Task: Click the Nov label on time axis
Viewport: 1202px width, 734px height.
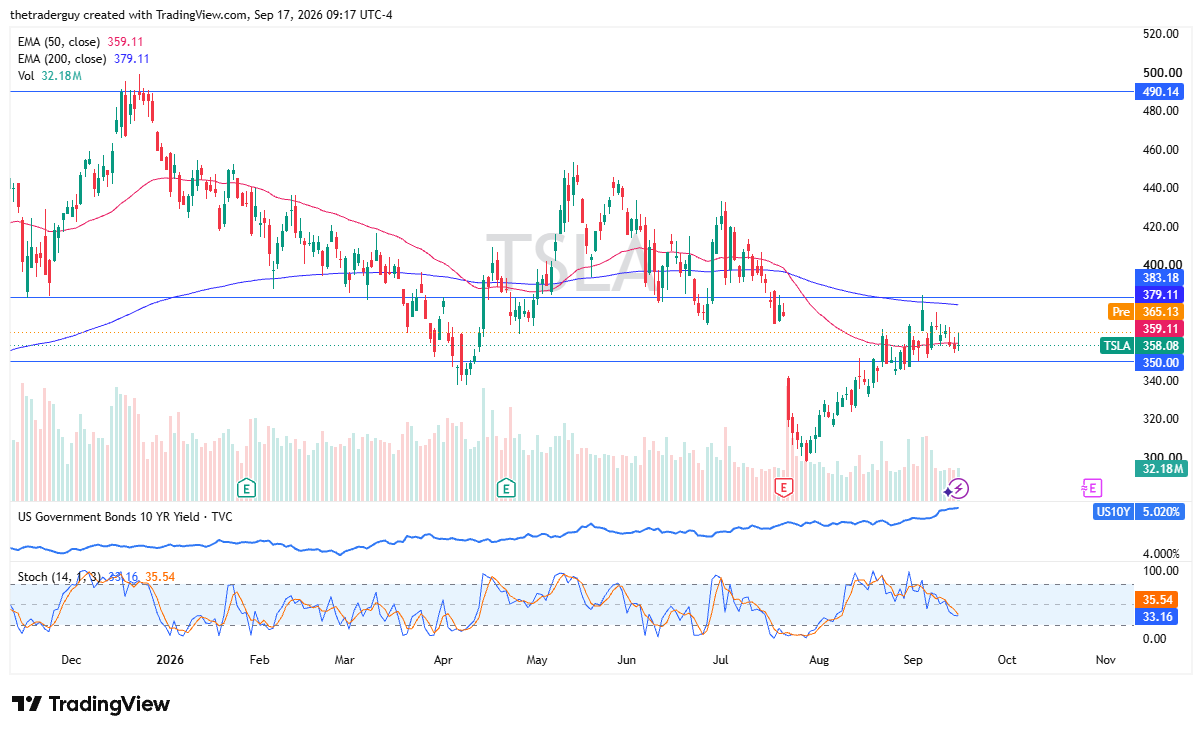Action: tap(1105, 660)
